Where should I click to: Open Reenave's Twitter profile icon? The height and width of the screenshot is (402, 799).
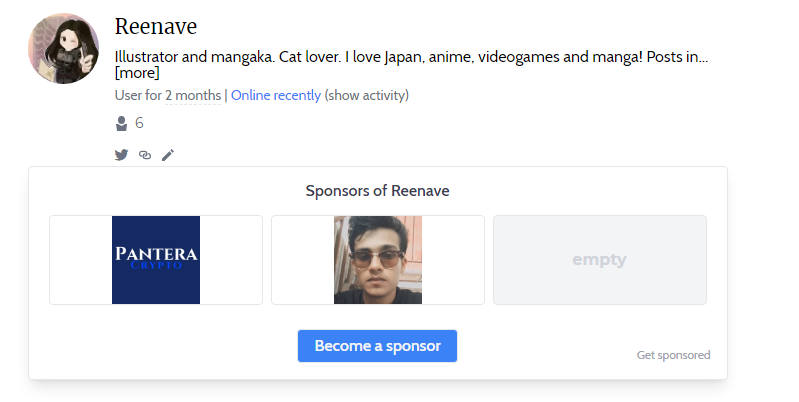click(121, 155)
